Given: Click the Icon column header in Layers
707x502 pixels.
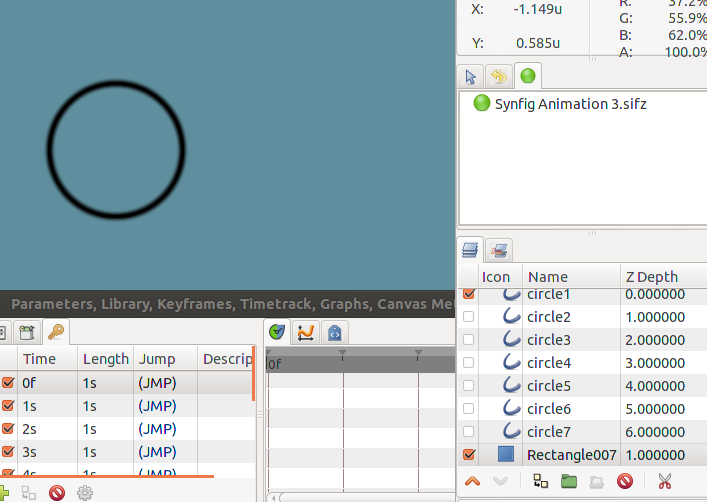Looking at the screenshot, I should (x=500, y=276).
